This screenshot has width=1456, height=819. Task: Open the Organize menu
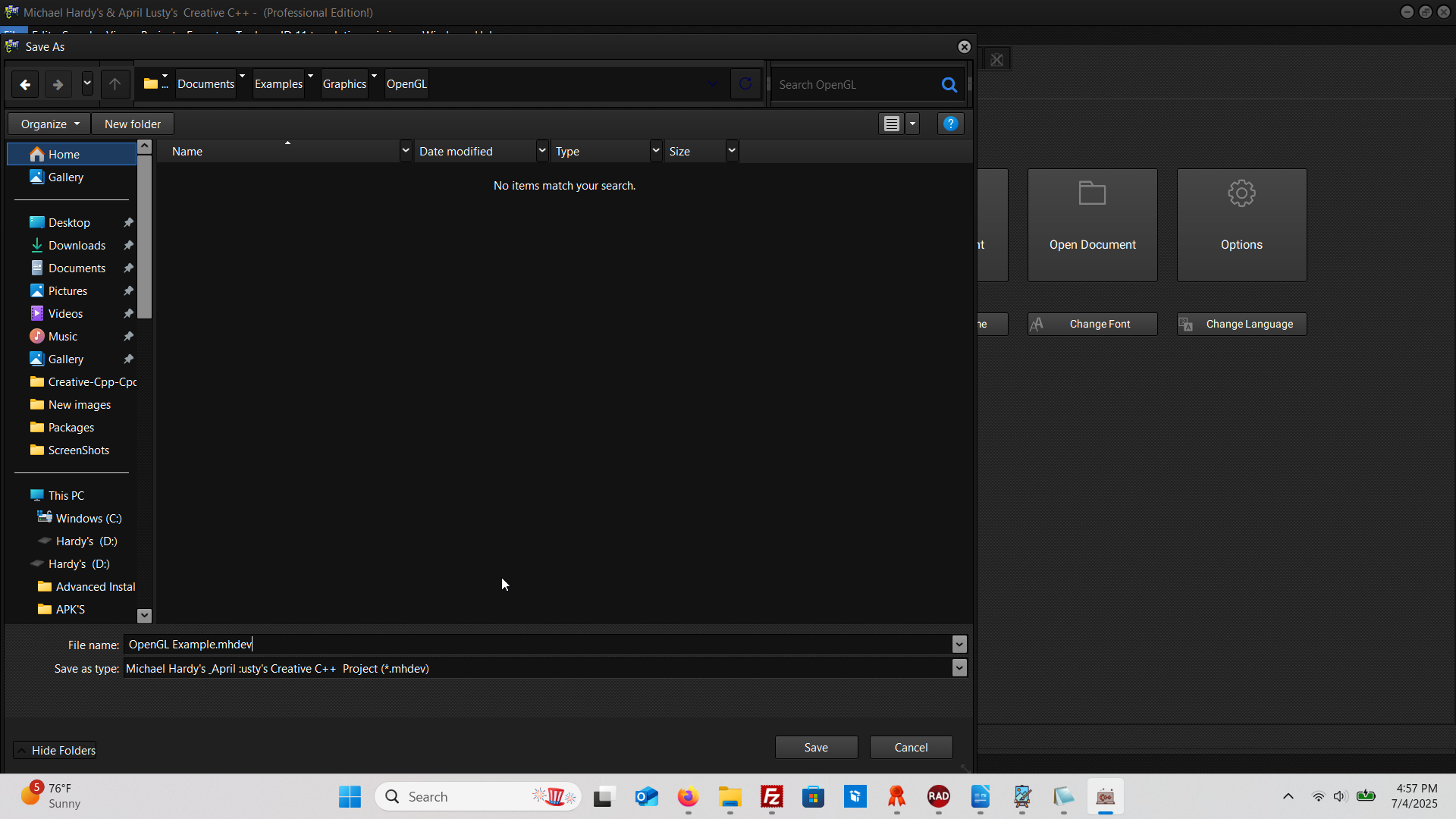coord(49,124)
